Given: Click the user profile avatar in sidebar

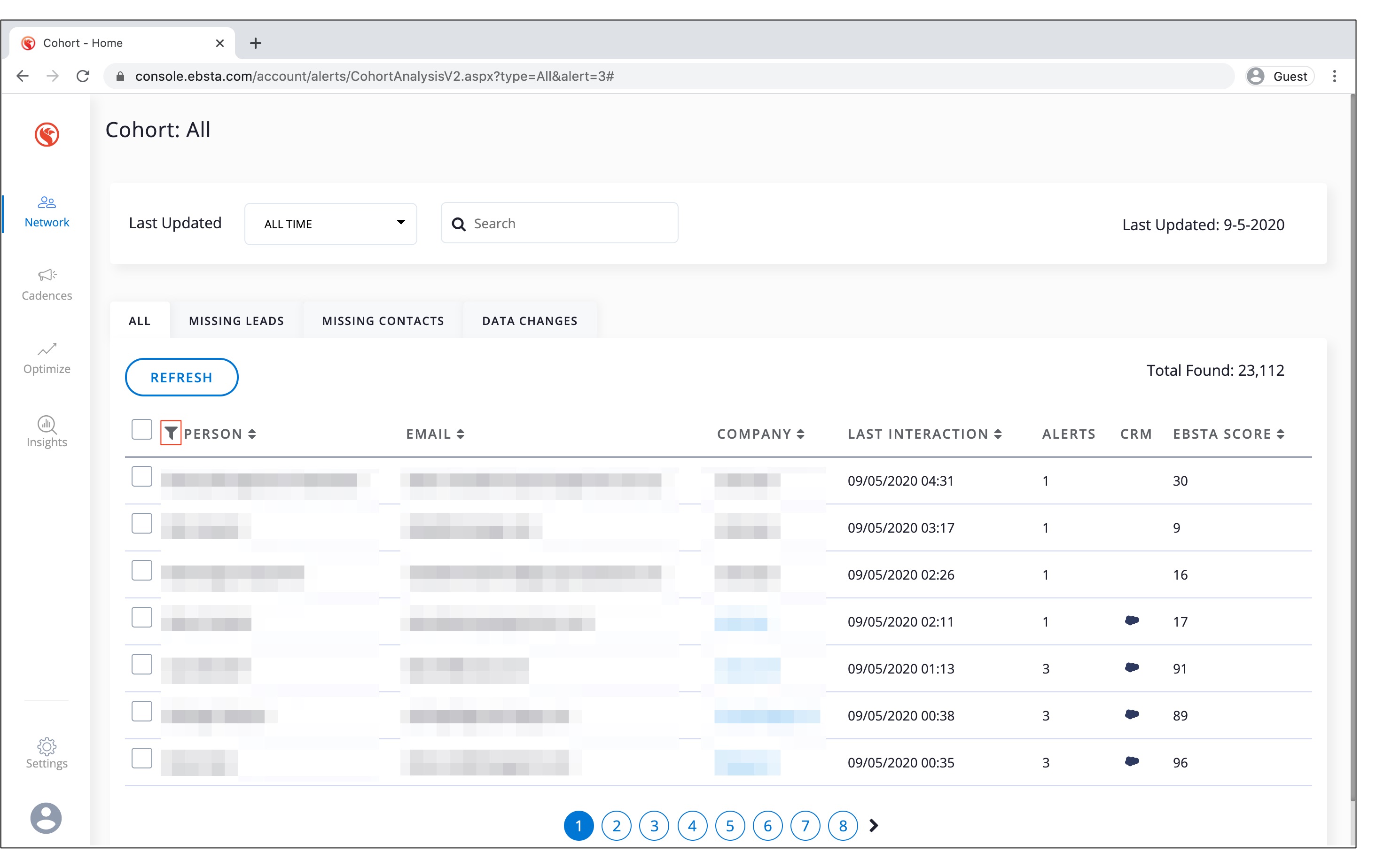Looking at the screenshot, I should 46,818.
